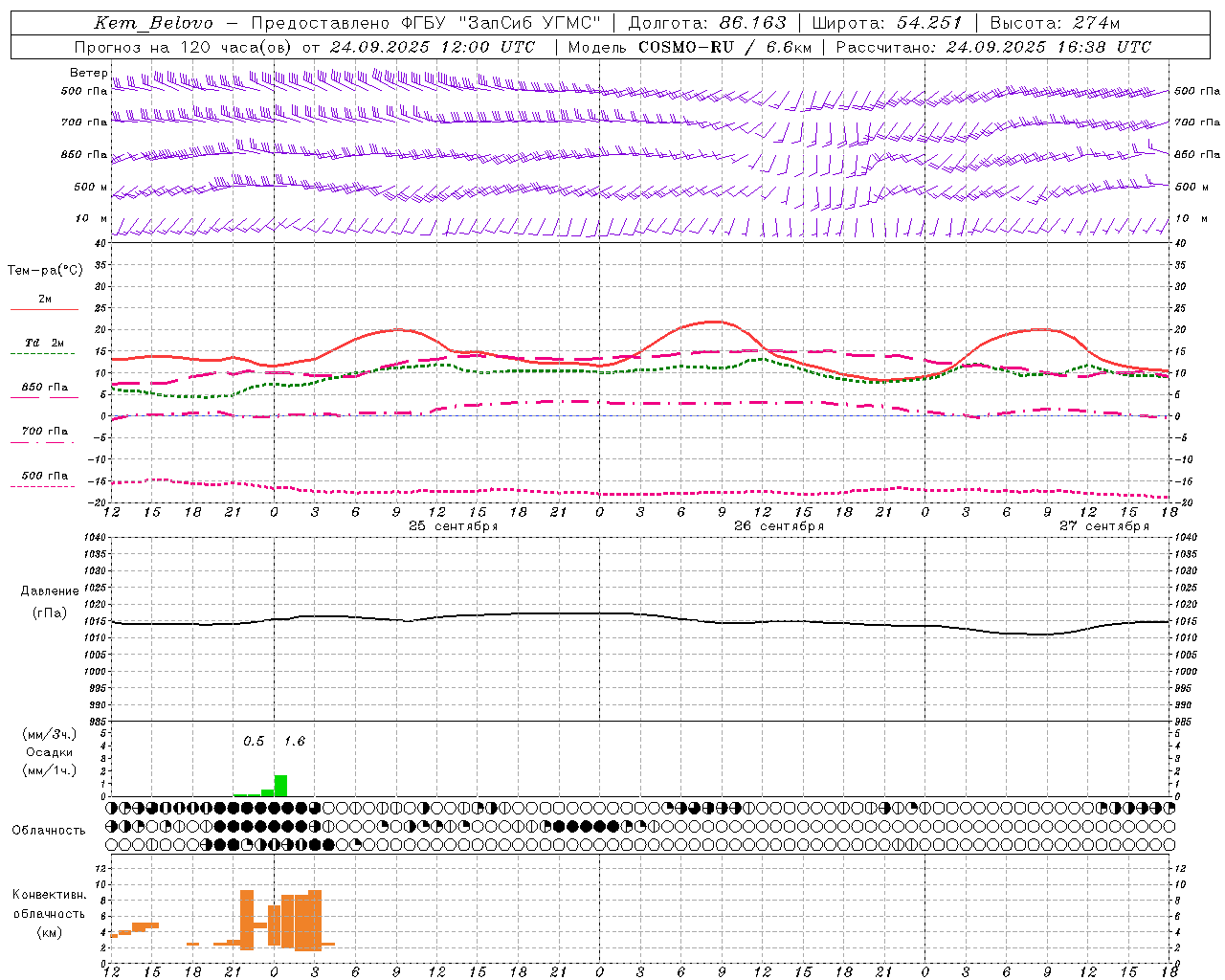Click the 700 гПа temperature legend entry
This screenshot has height=980, width=1225.
[x=45, y=432]
